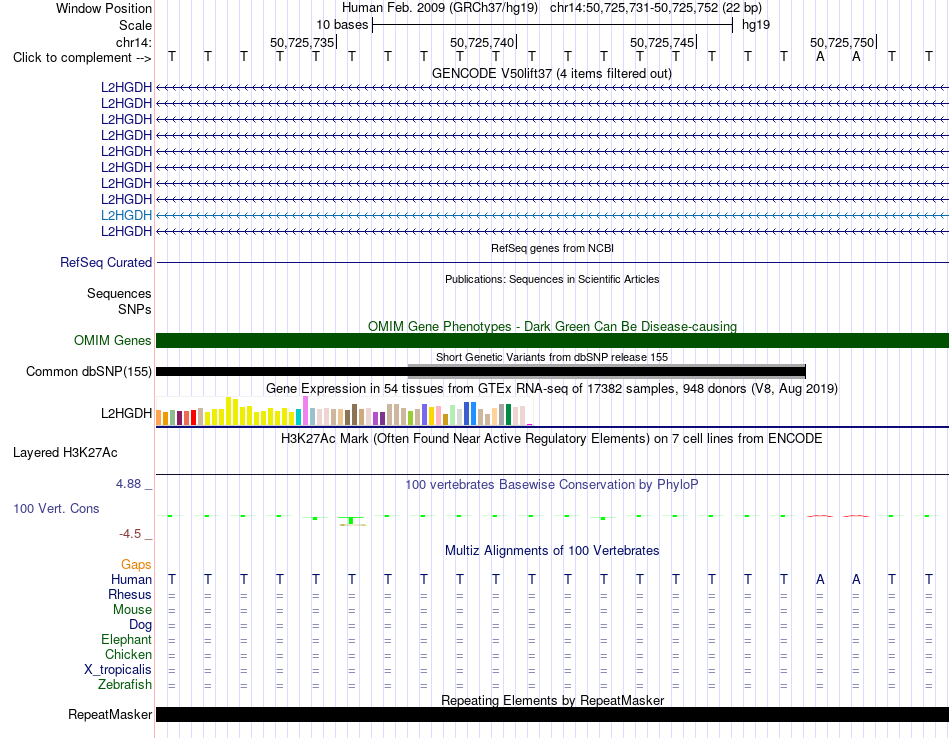Open 'Publications: Sequences in Scientific Articles' title
This screenshot has width=950, height=738.
pyautogui.click(x=552, y=279)
